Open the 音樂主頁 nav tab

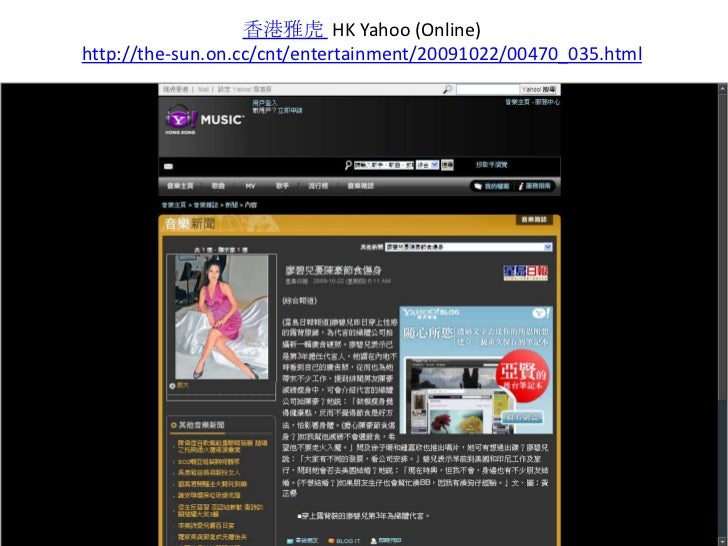click(x=180, y=186)
